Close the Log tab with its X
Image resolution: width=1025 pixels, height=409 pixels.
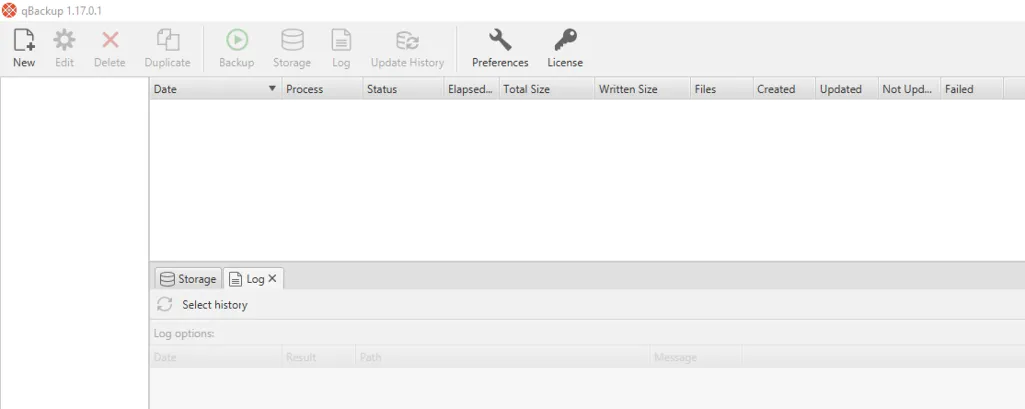click(273, 278)
